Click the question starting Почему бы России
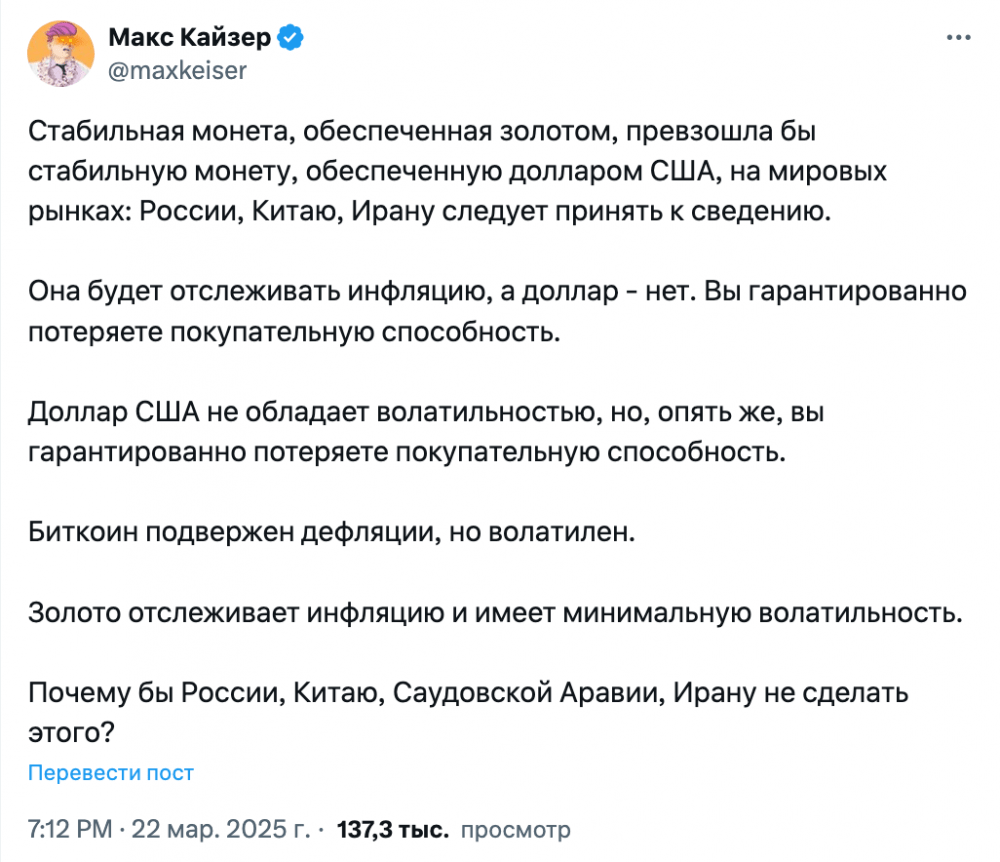The height and width of the screenshot is (862, 1000). (468, 712)
